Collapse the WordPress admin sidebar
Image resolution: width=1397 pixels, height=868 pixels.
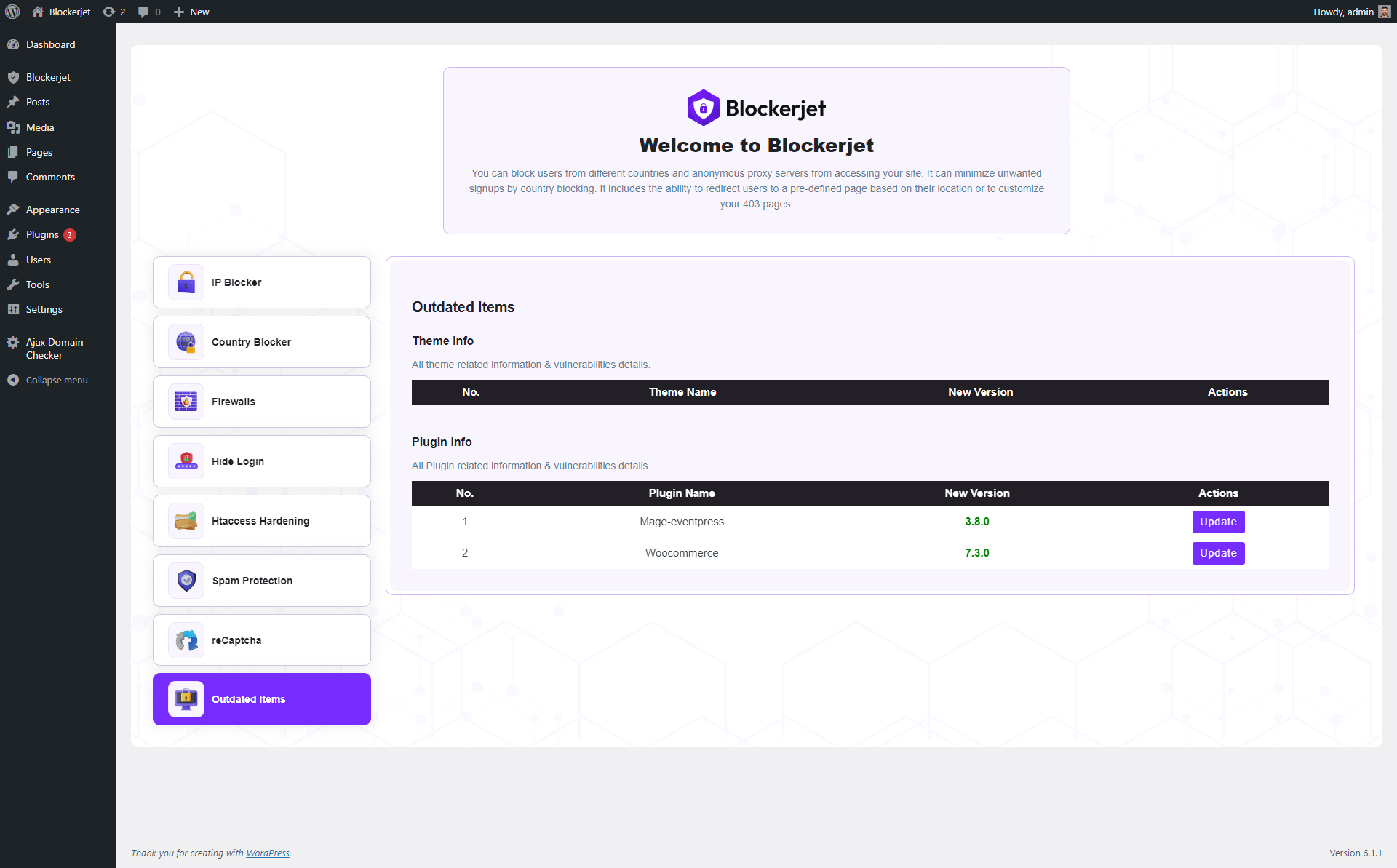point(55,379)
